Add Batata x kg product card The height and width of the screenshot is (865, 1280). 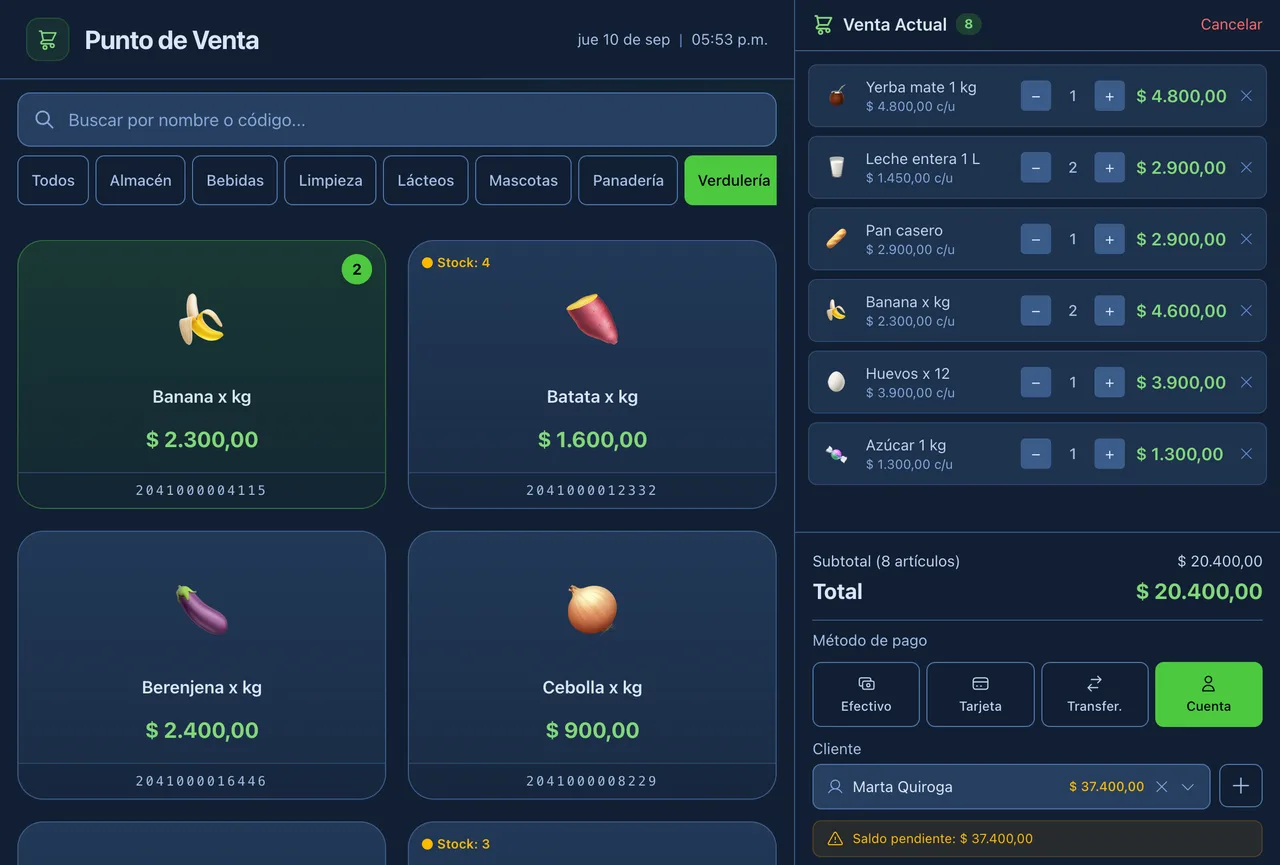click(592, 374)
